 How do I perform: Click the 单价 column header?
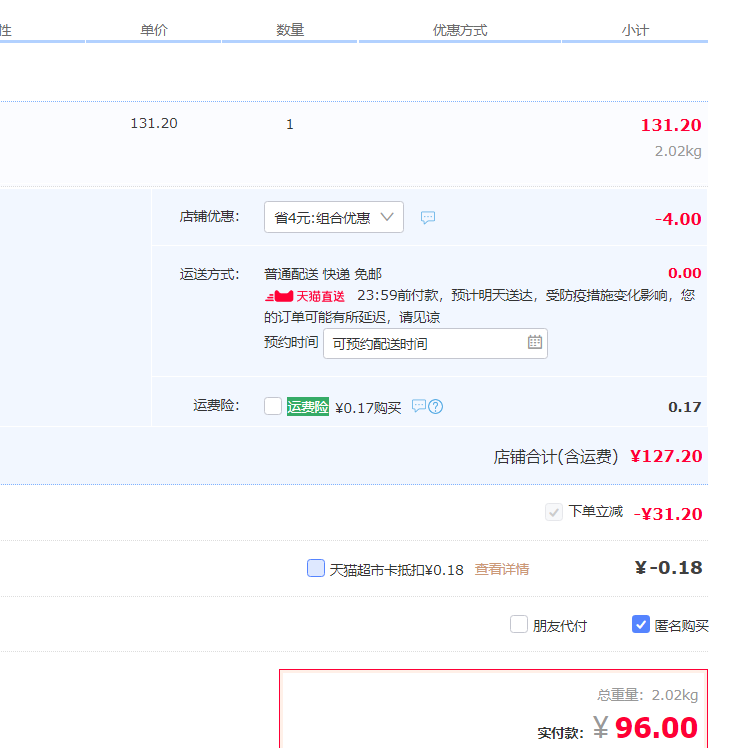[x=154, y=30]
